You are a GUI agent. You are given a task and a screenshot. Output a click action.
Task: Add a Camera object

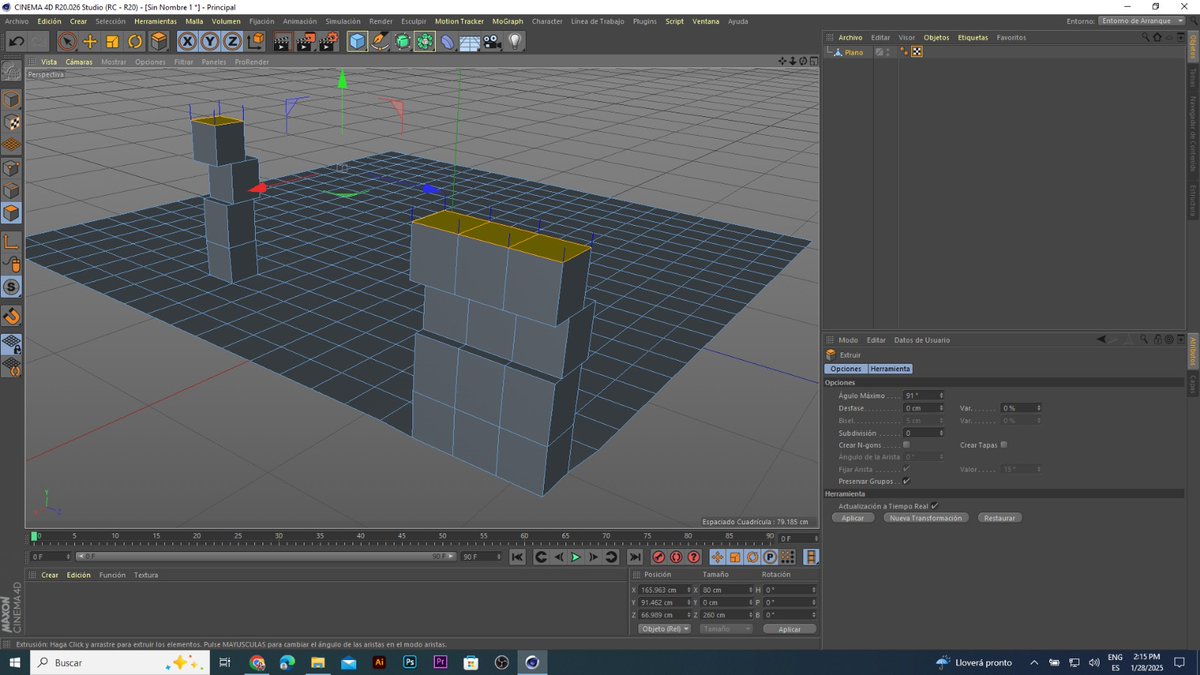point(491,41)
